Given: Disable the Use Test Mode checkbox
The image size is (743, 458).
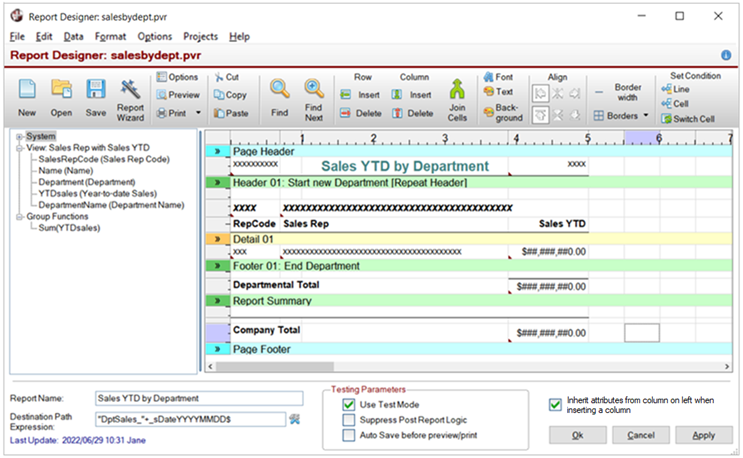Looking at the screenshot, I should click(349, 404).
